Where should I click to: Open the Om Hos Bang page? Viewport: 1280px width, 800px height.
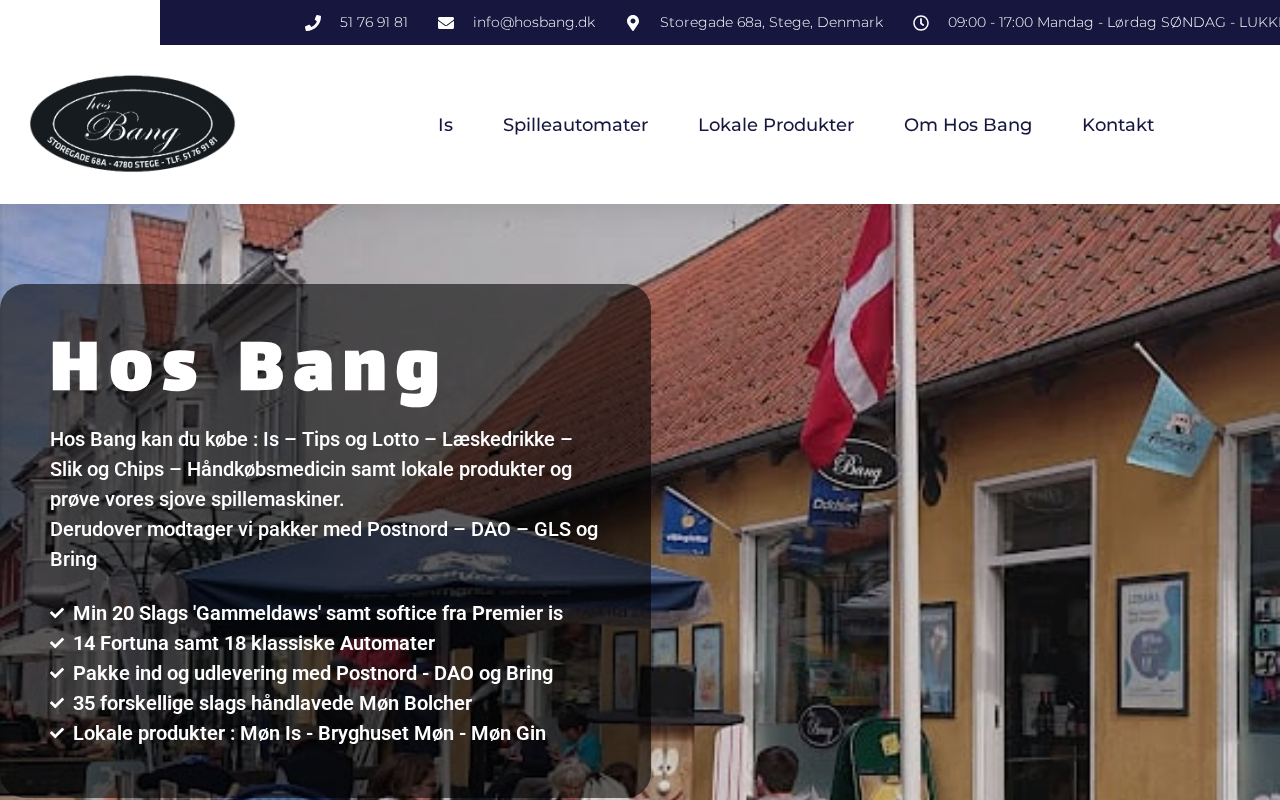coord(968,125)
